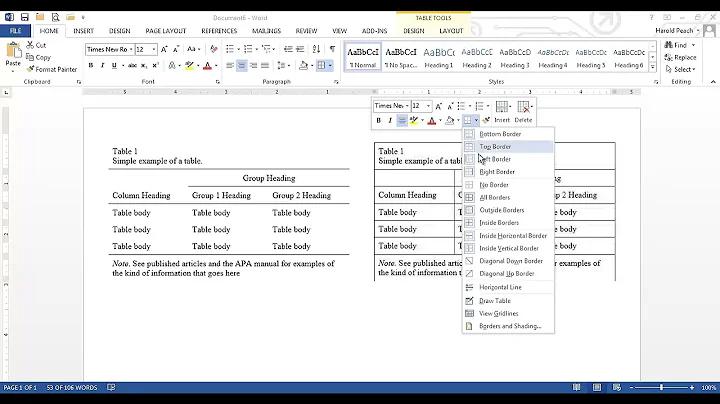
Task: Switch to the PAGE LAYOUT tab
Action: (x=166, y=31)
